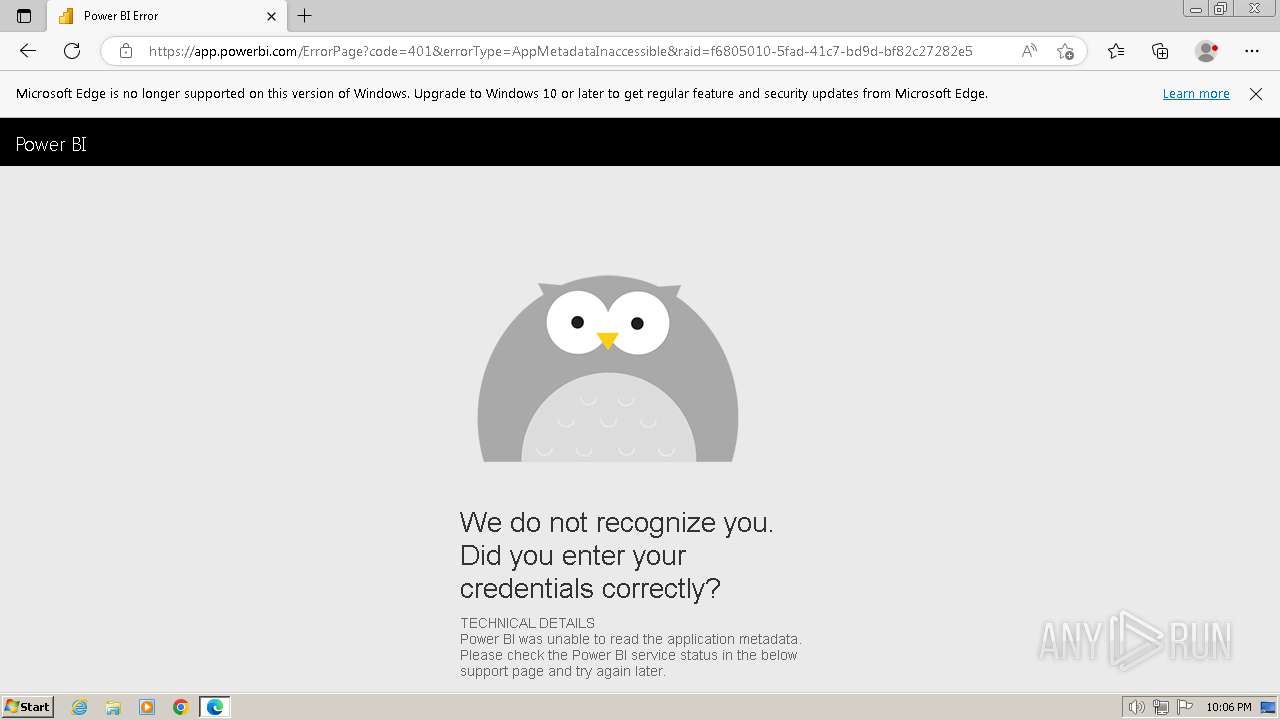The width and height of the screenshot is (1280, 720).
Task: Open the volume speaker tray icon
Action: tap(1136, 707)
